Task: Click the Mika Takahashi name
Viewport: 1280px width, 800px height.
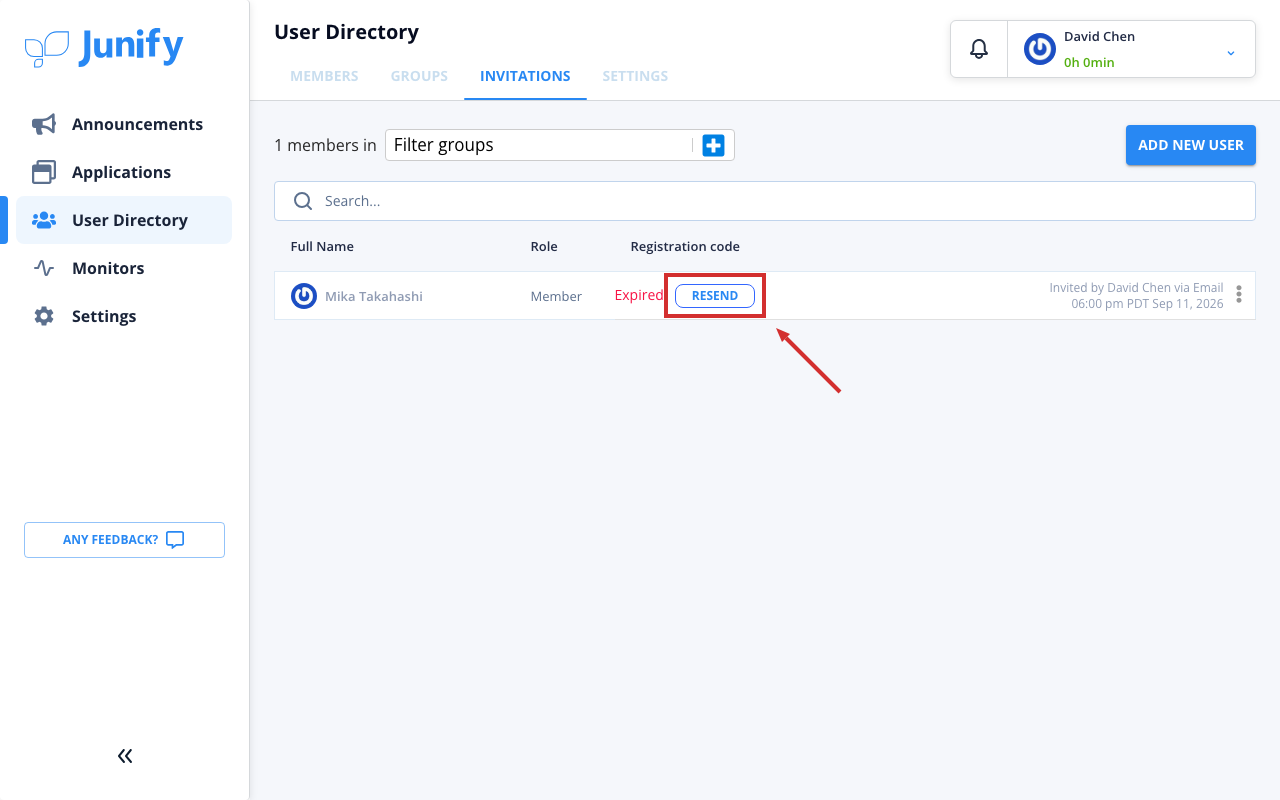Action: pos(374,296)
